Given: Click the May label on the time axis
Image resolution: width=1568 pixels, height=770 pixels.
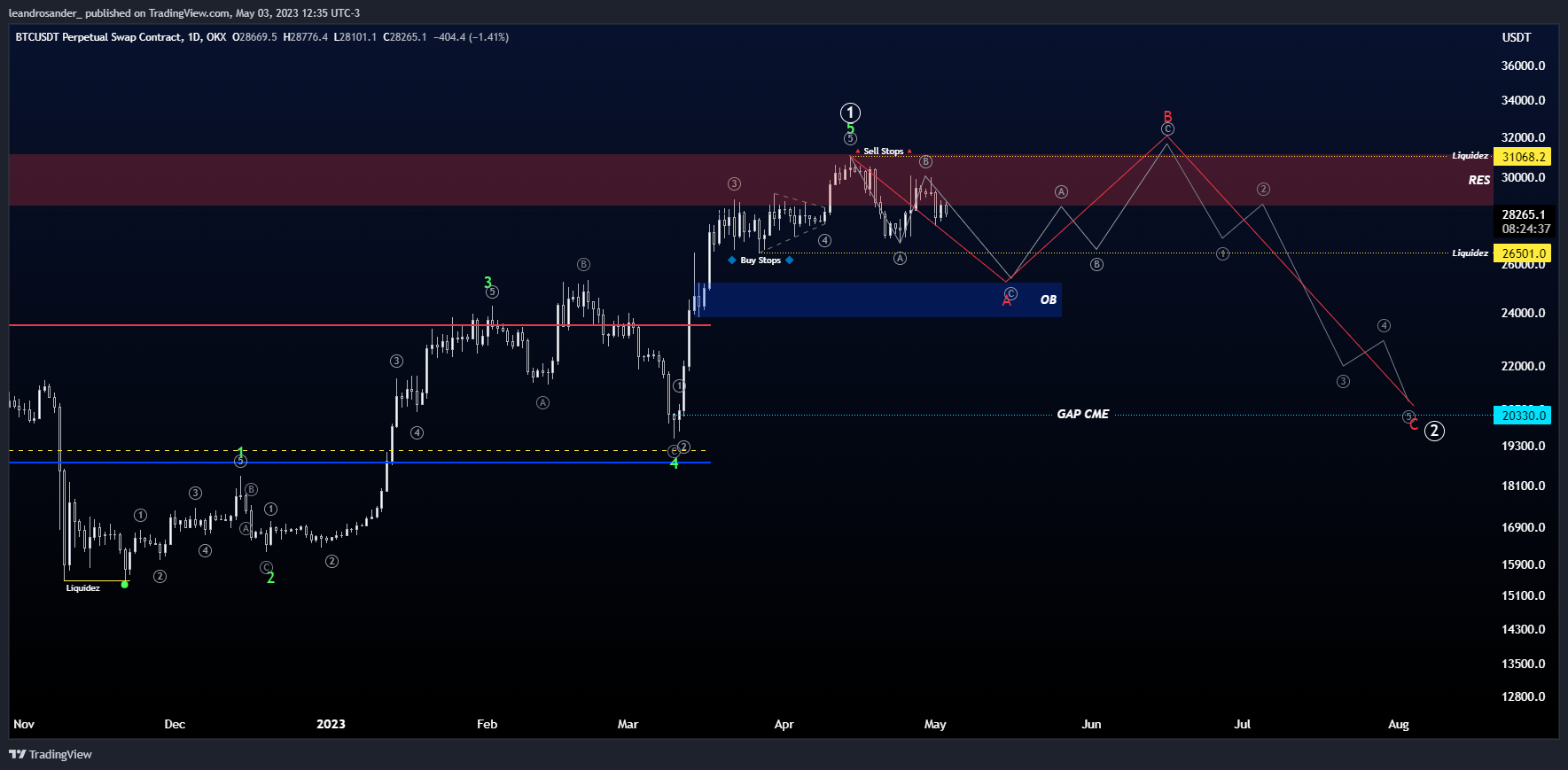Looking at the screenshot, I should pyautogui.click(x=935, y=724).
